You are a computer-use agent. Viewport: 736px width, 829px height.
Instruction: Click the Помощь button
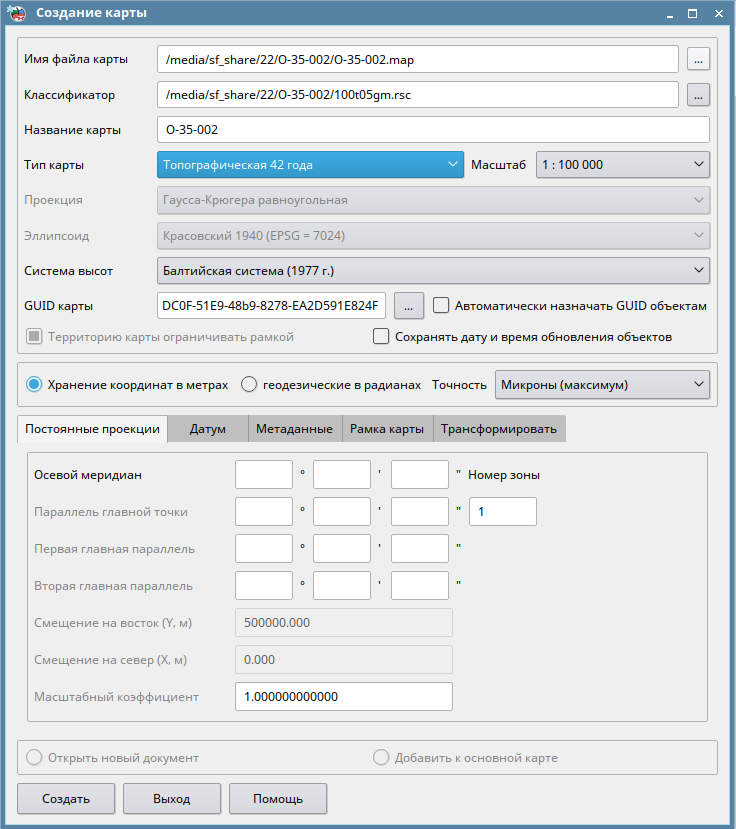278,799
